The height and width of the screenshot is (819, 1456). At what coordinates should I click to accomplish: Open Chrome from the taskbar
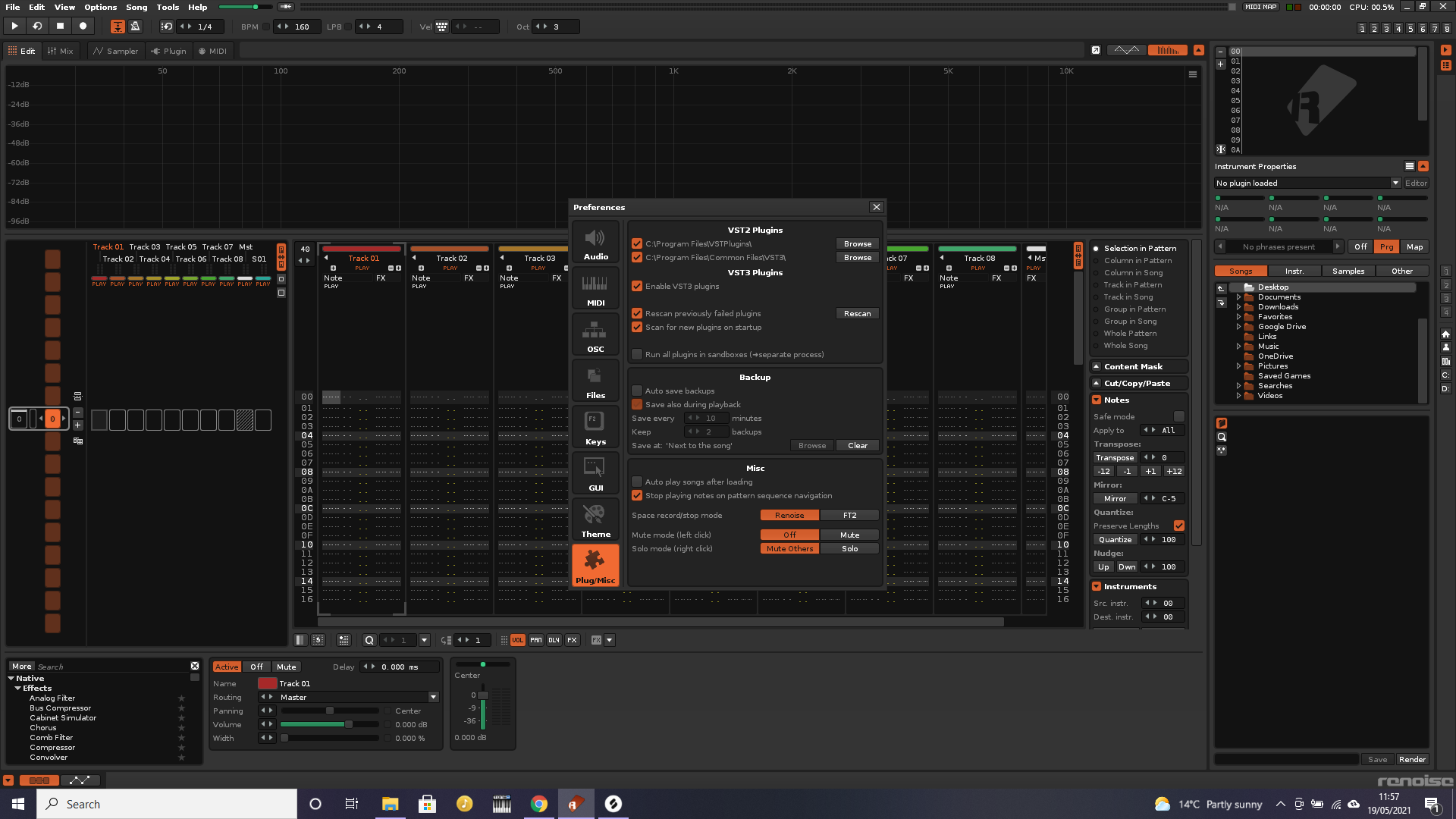pyautogui.click(x=539, y=804)
